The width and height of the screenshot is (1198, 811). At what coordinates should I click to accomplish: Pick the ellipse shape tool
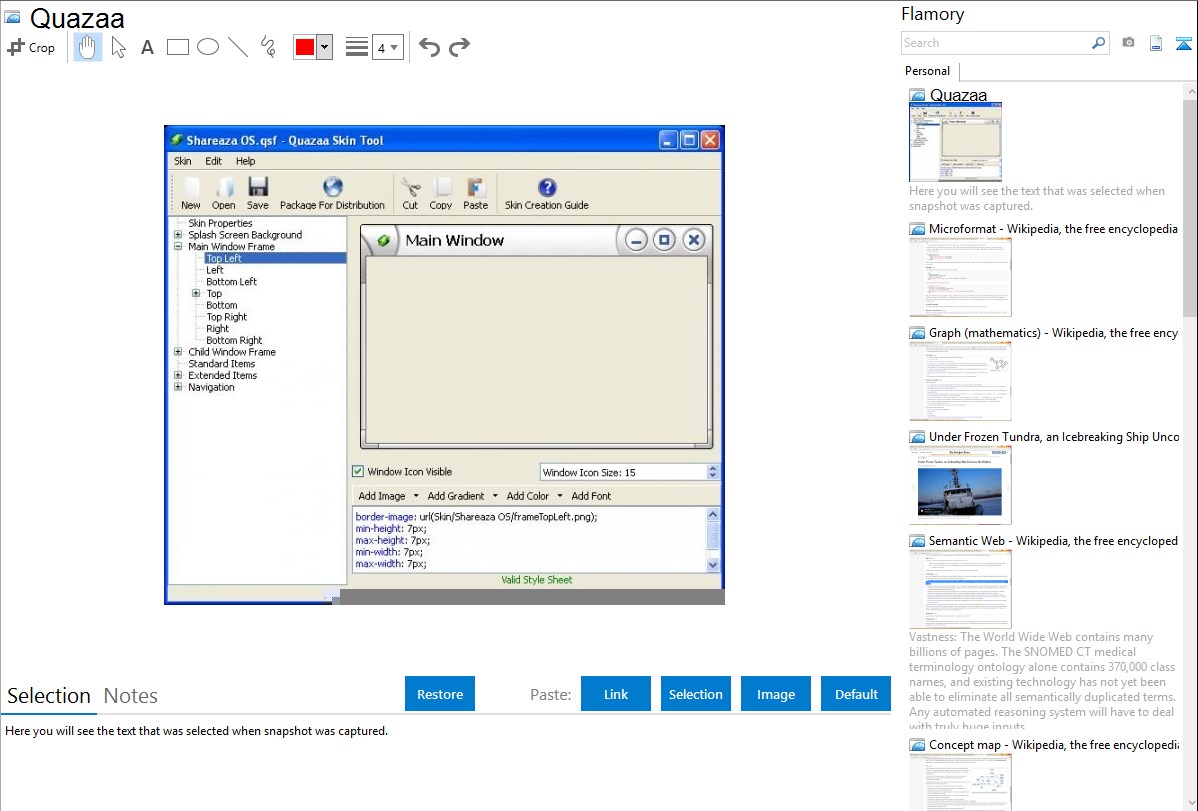click(208, 47)
